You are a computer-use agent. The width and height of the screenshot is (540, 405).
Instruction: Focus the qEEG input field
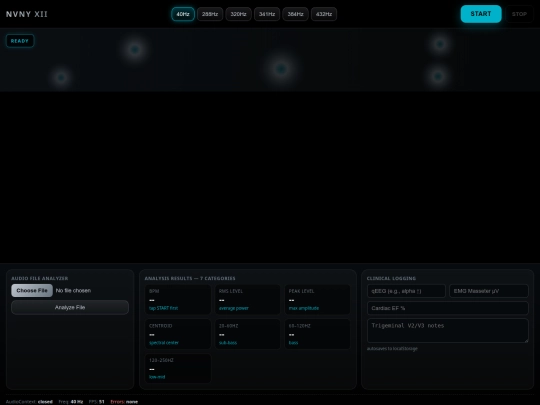(x=406, y=291)
